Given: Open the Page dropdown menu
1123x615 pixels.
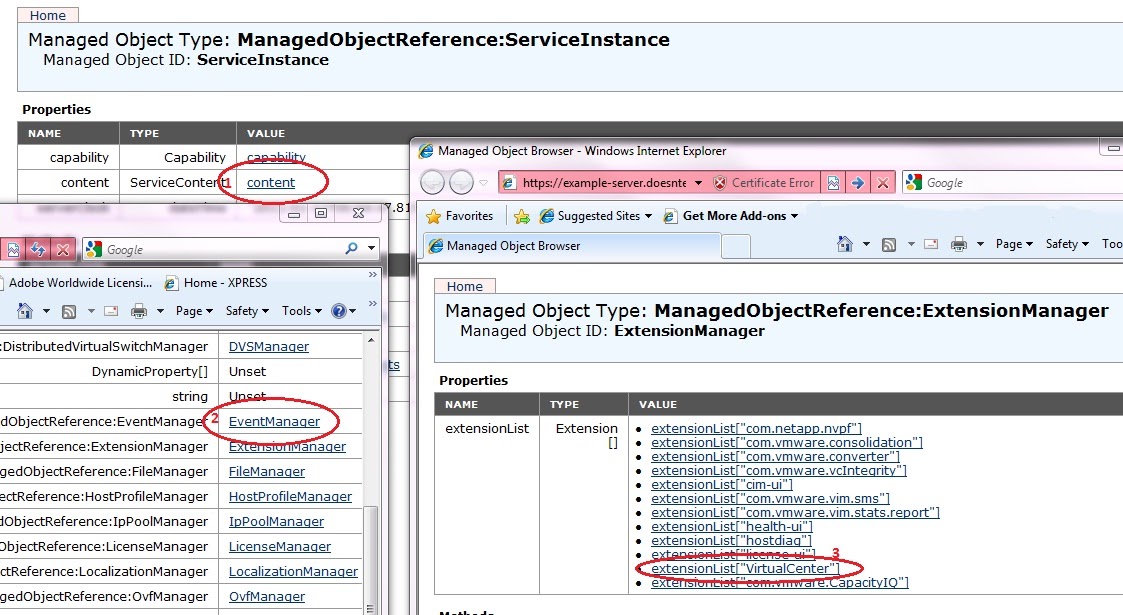Looking at the screenshot, I should tap(190, 311).
